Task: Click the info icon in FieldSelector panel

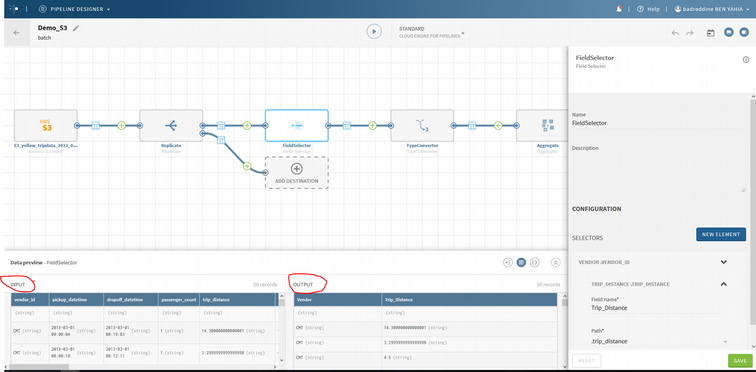Action: click(746, 59)
